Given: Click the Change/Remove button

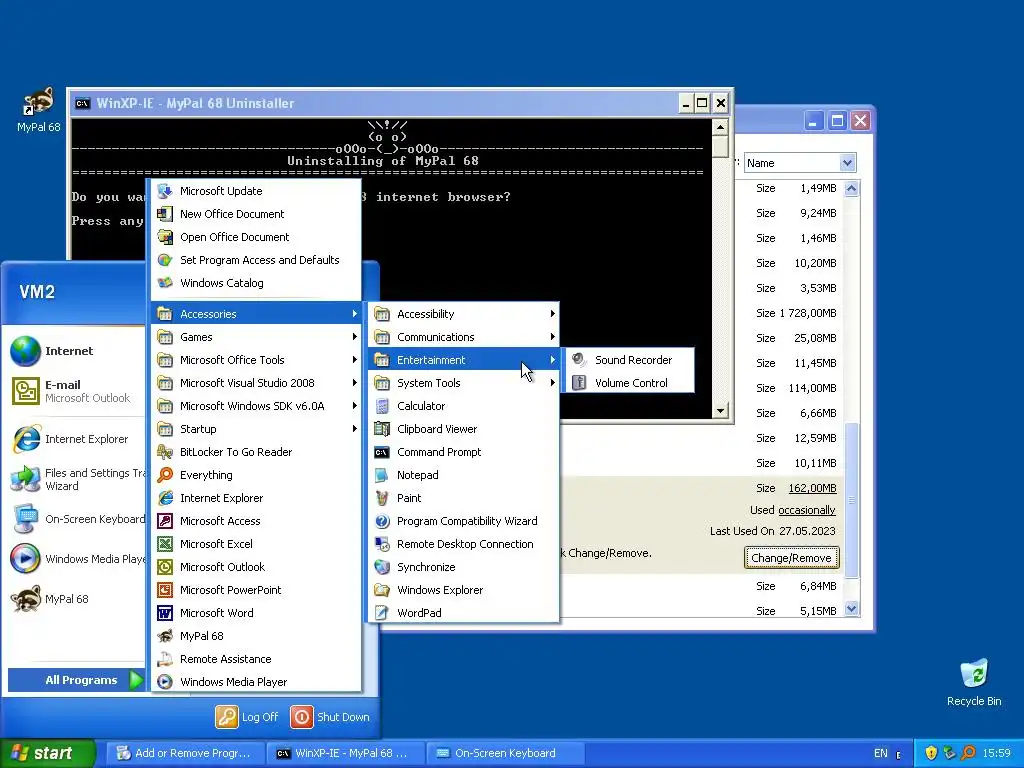Looking at the screenshot, I should point(792,558).
